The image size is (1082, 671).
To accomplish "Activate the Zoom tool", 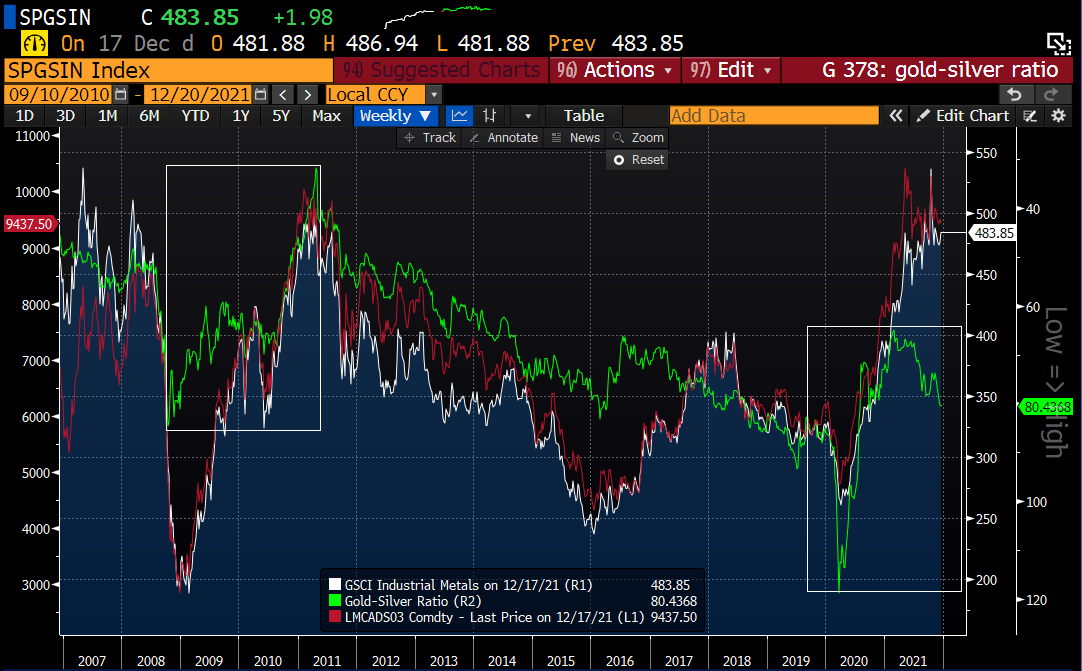I will [638, 137].
